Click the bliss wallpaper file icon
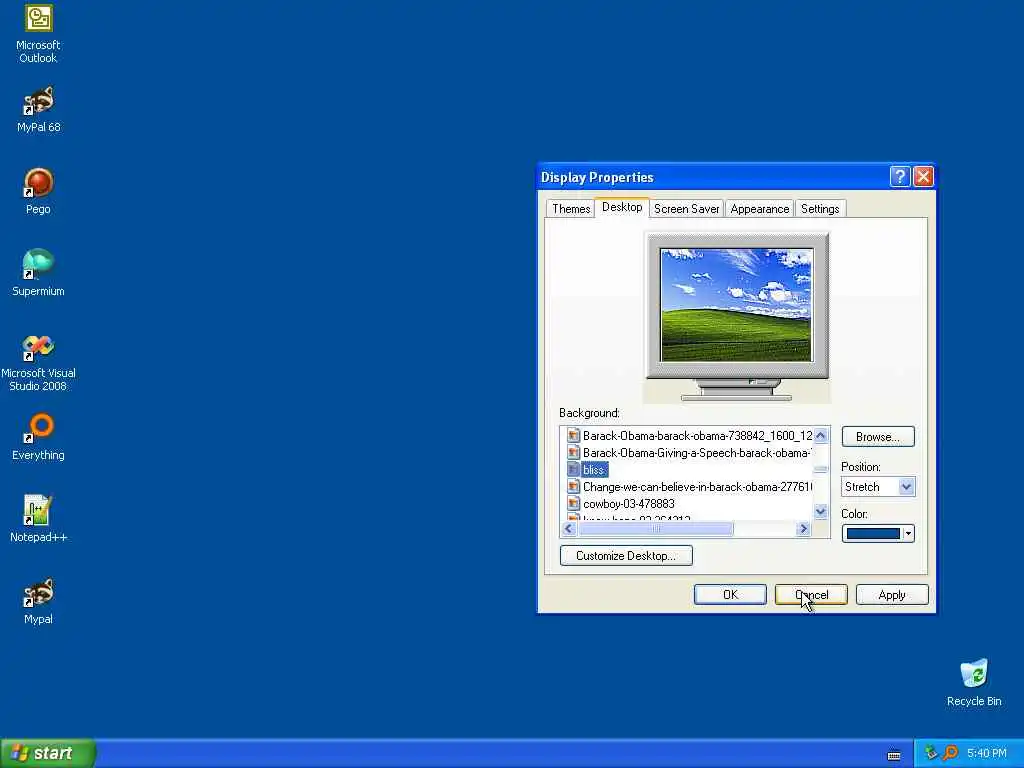 (573, 470)
